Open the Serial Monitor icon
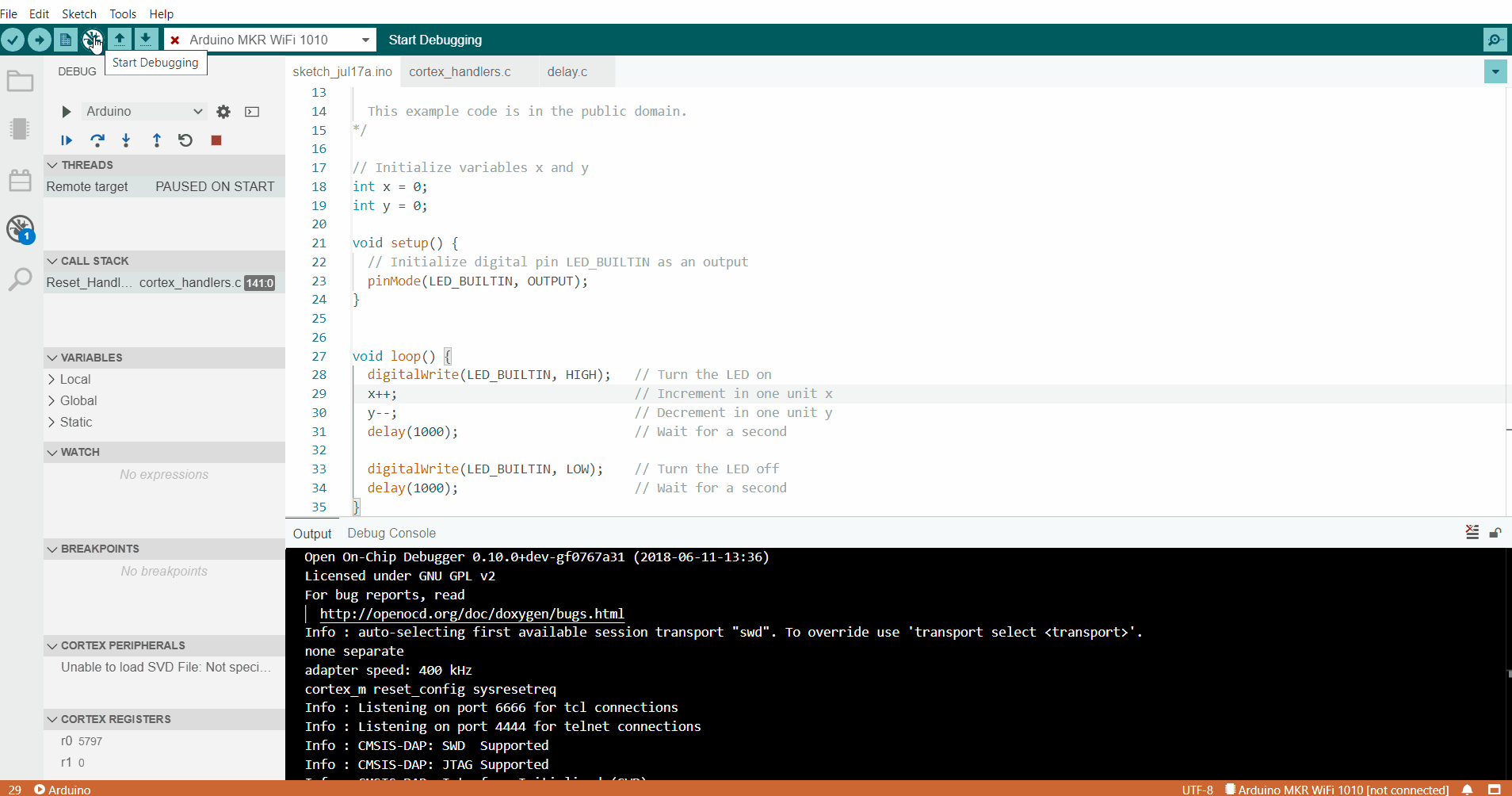 coord(1495,39)
